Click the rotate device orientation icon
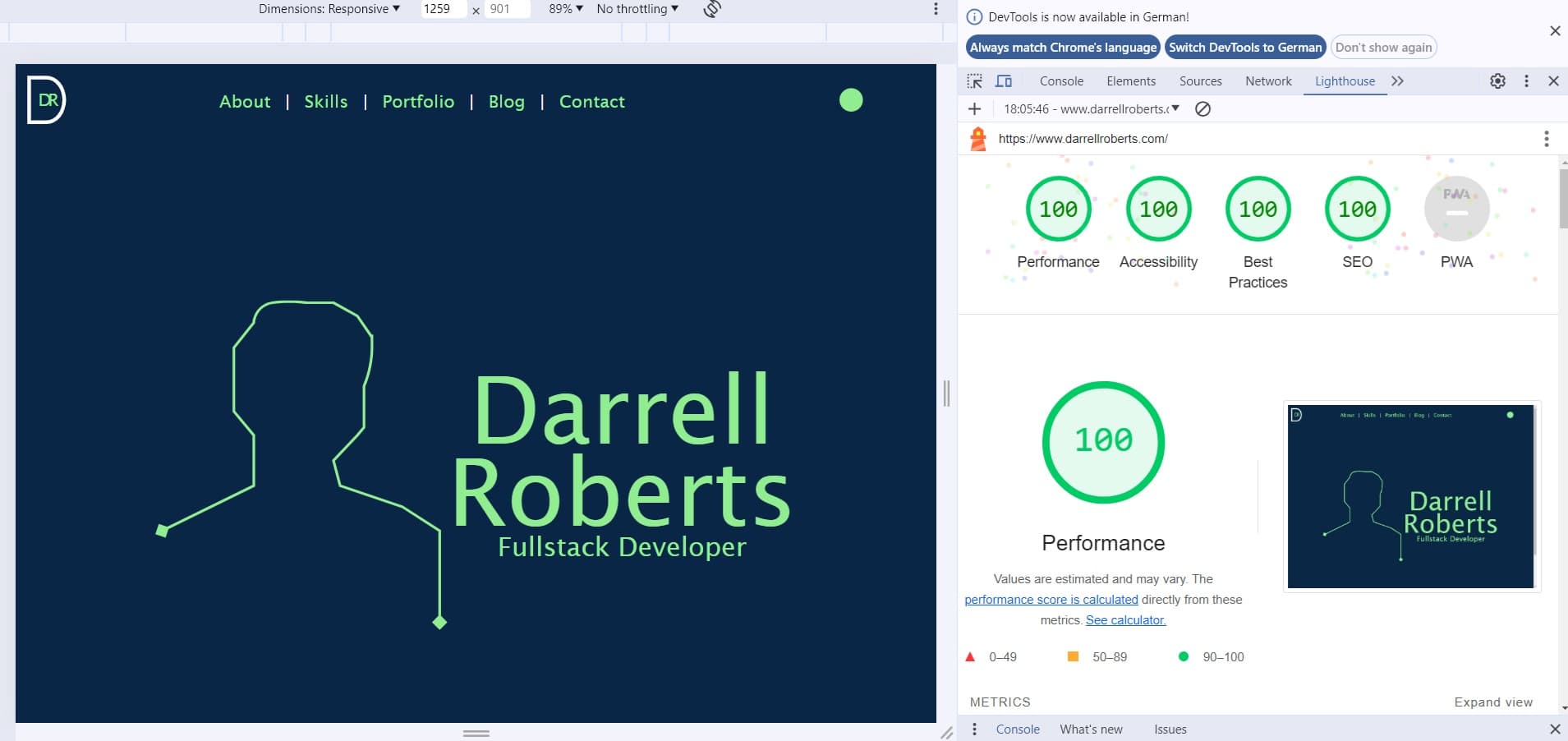 pos(712,9)
